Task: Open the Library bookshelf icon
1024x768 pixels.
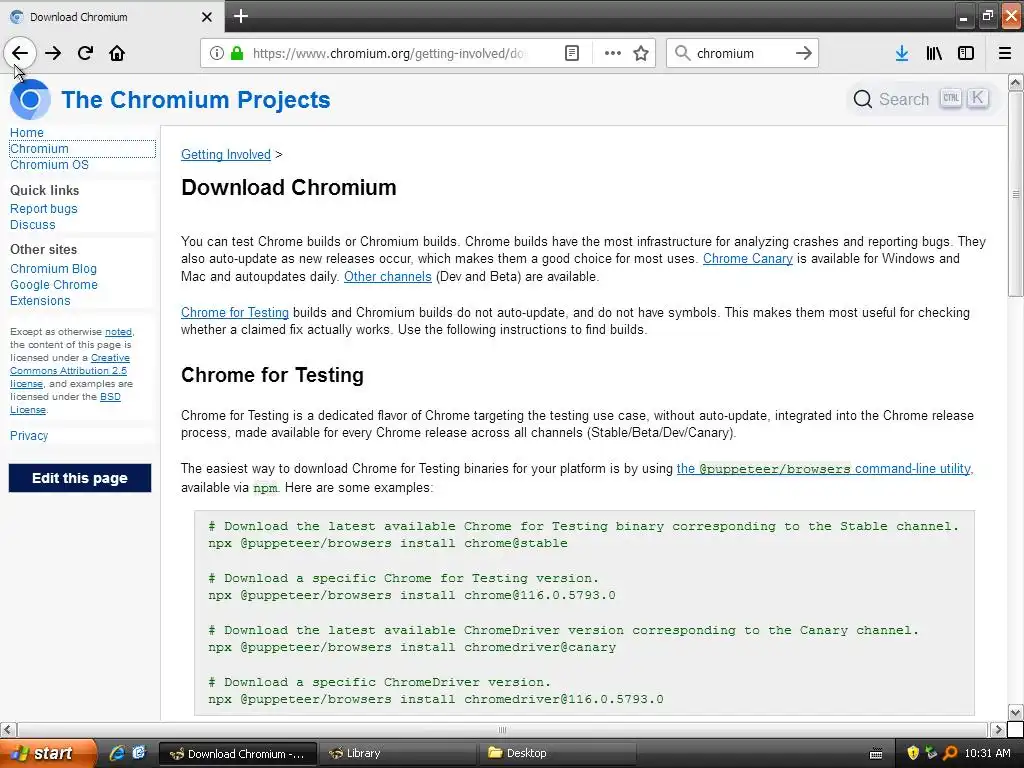Action: click(934, 53)
